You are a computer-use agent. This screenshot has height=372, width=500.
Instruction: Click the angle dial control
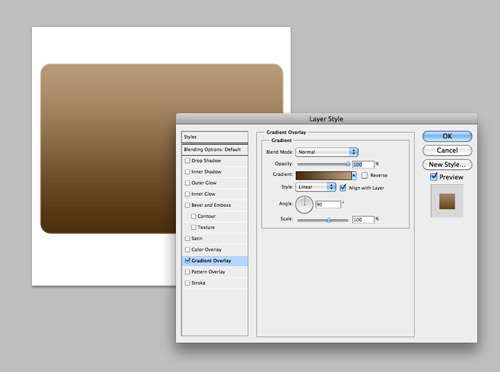304,204
